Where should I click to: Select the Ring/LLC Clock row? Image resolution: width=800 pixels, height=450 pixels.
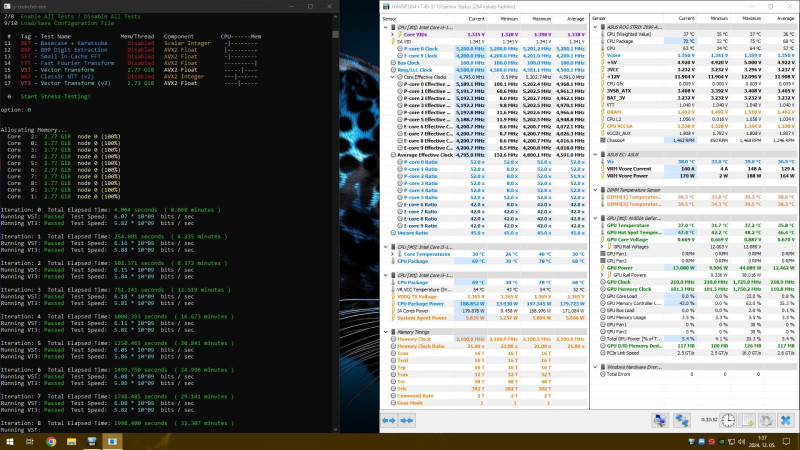coord(485,70)
